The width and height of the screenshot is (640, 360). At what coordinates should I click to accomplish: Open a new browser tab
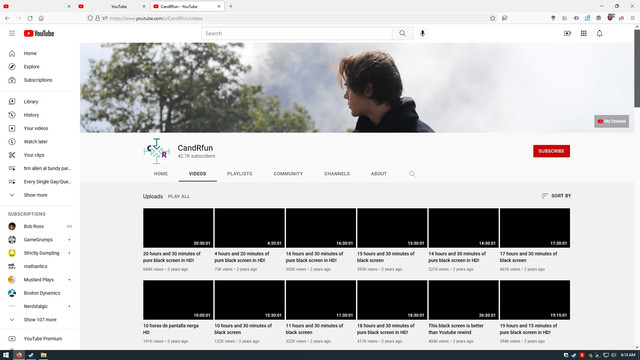tap(231, 6)
